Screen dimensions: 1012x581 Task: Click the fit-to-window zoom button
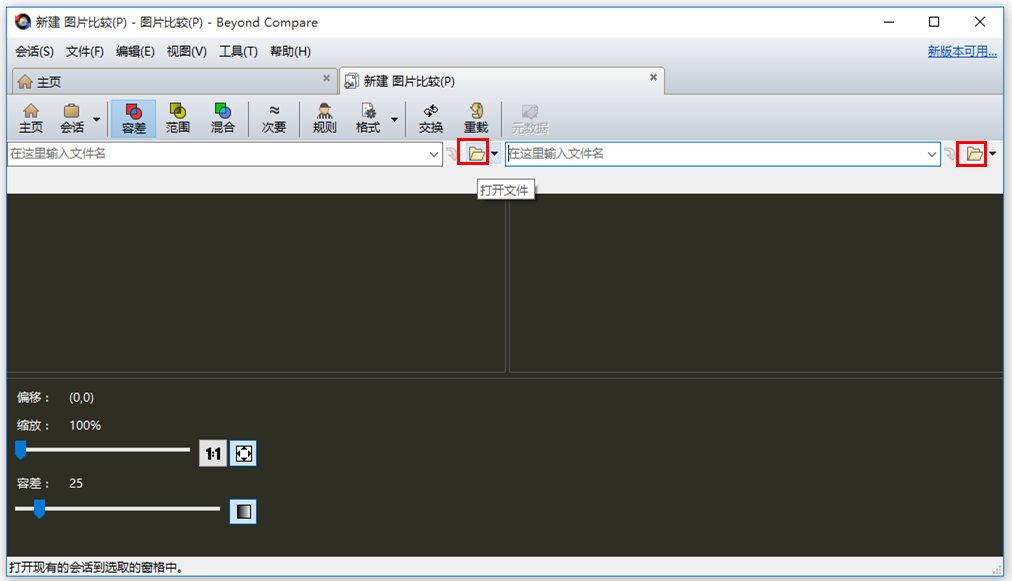243,454
